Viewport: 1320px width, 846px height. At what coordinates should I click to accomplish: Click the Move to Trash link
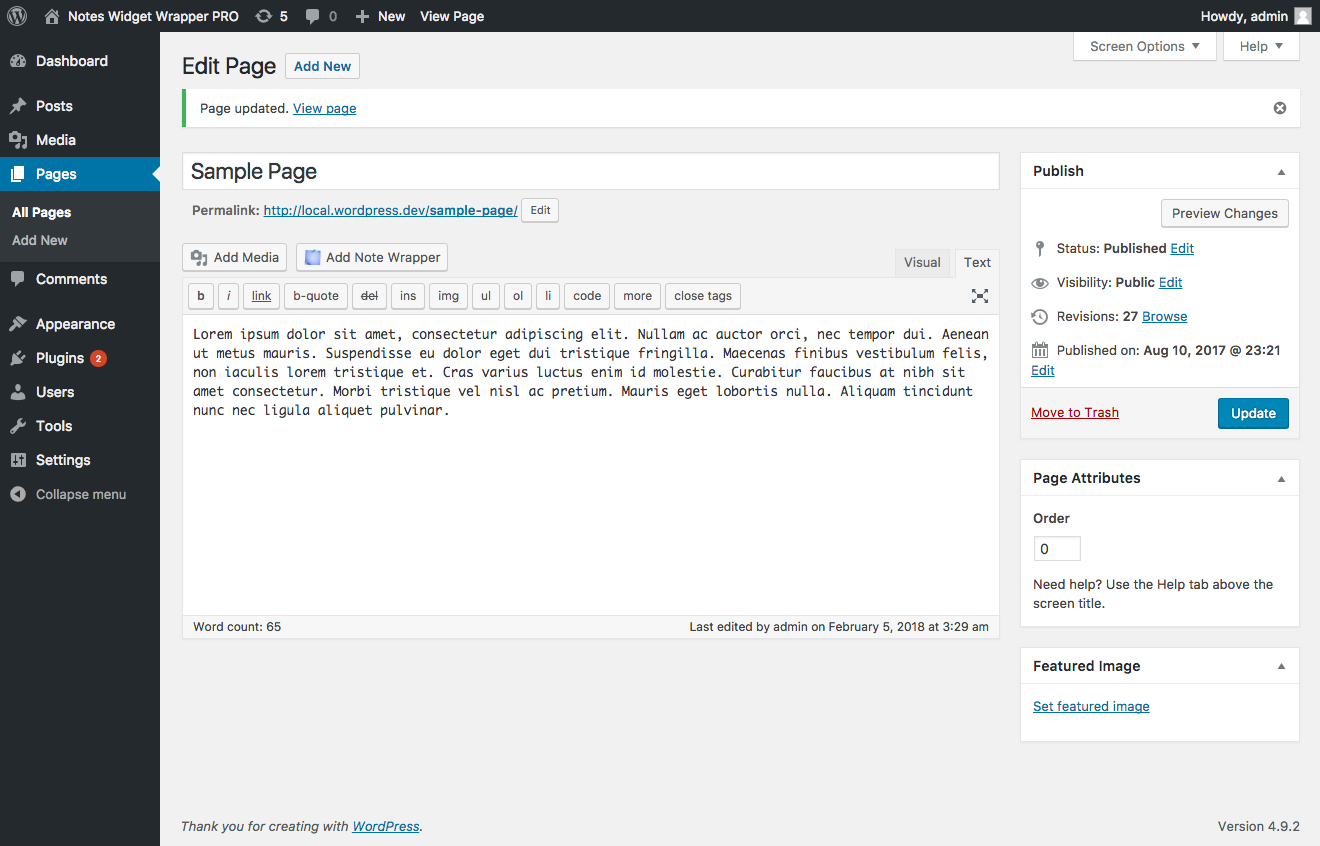1074,412
